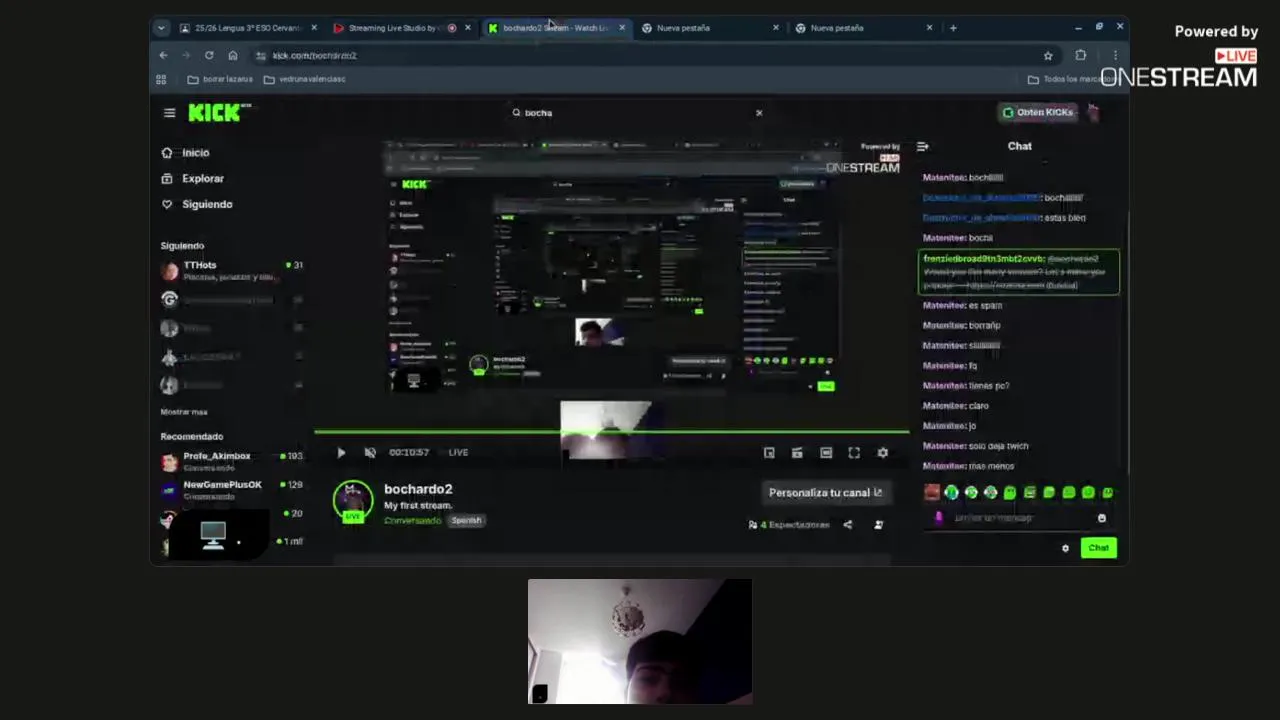The image size is (1280, 720).
Task: Open the emoji picker in chat input
Action: point(1102,518)
